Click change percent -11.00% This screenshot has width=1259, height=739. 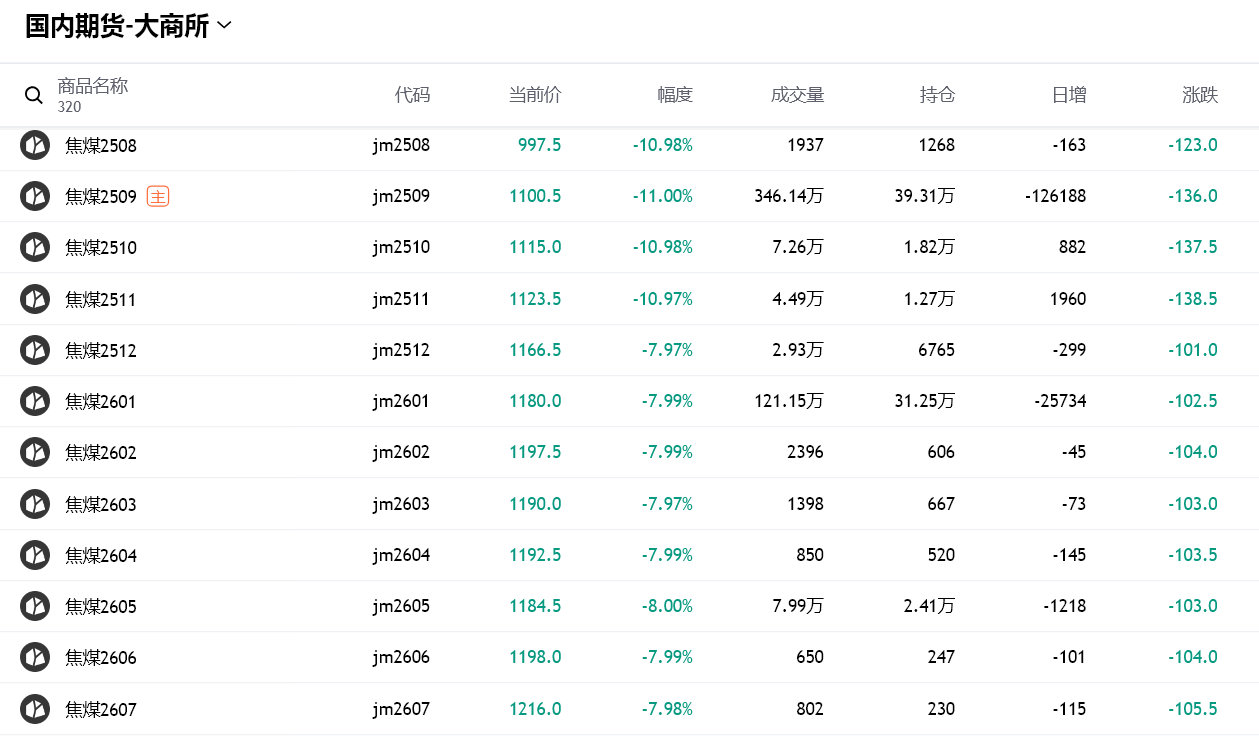[663, 196]
